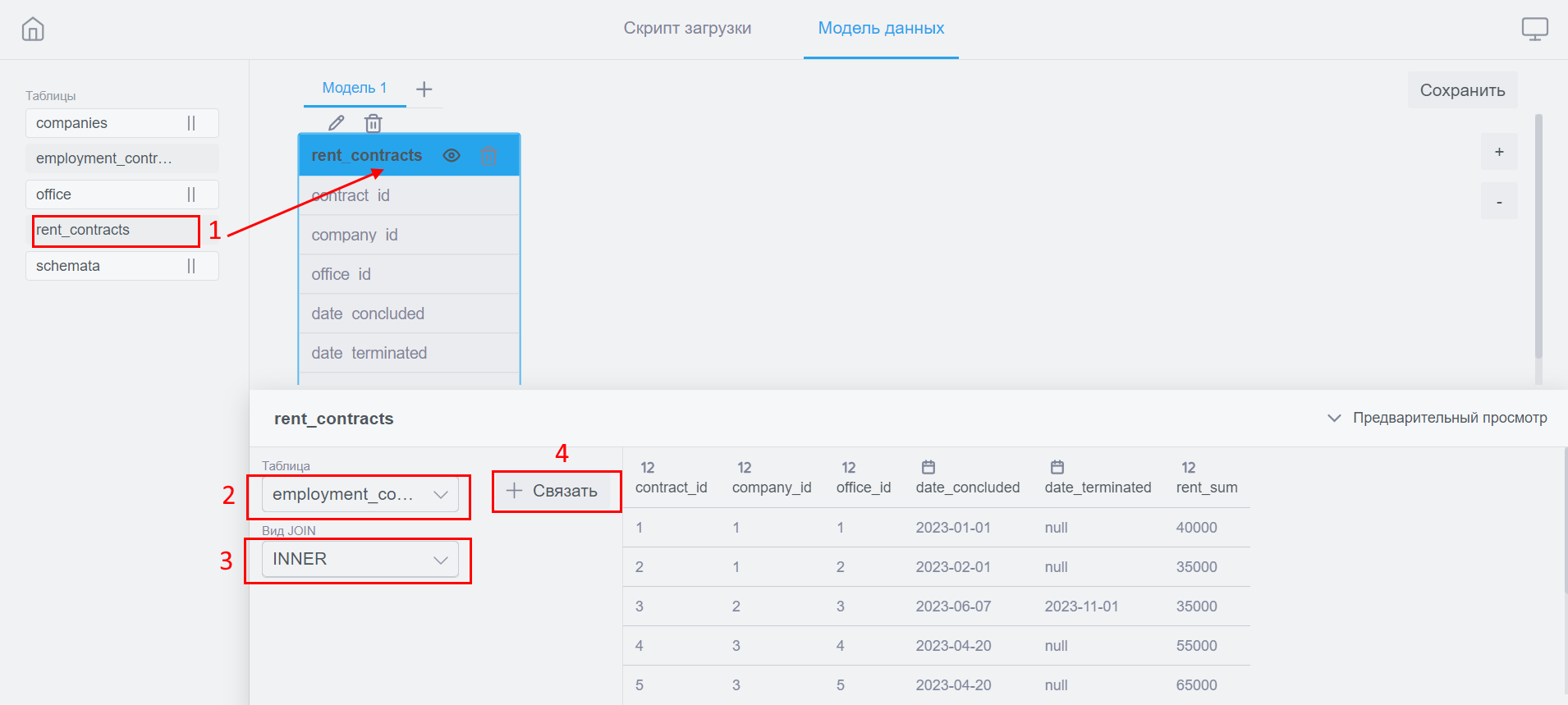Switch to the Скрипт загрузки tab
The height and width of the screenshot is (705, 1568).
click(x=687, y=28)
